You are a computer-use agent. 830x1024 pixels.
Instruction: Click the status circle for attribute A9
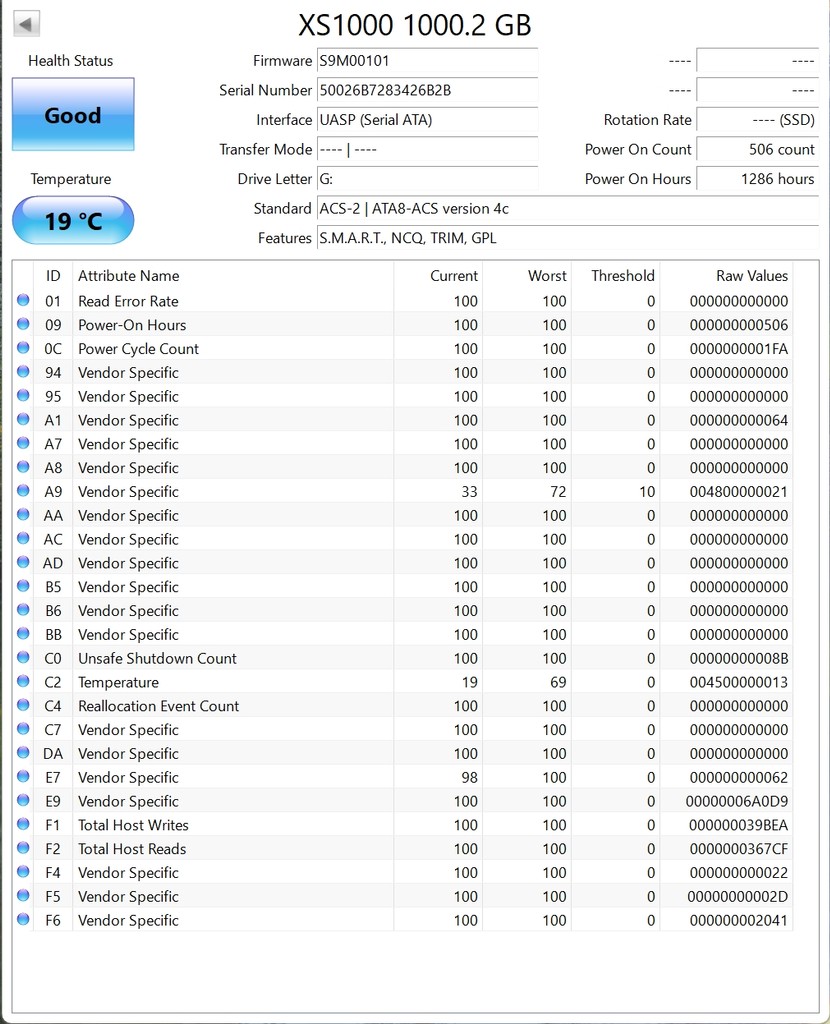(x=24, y=491)
